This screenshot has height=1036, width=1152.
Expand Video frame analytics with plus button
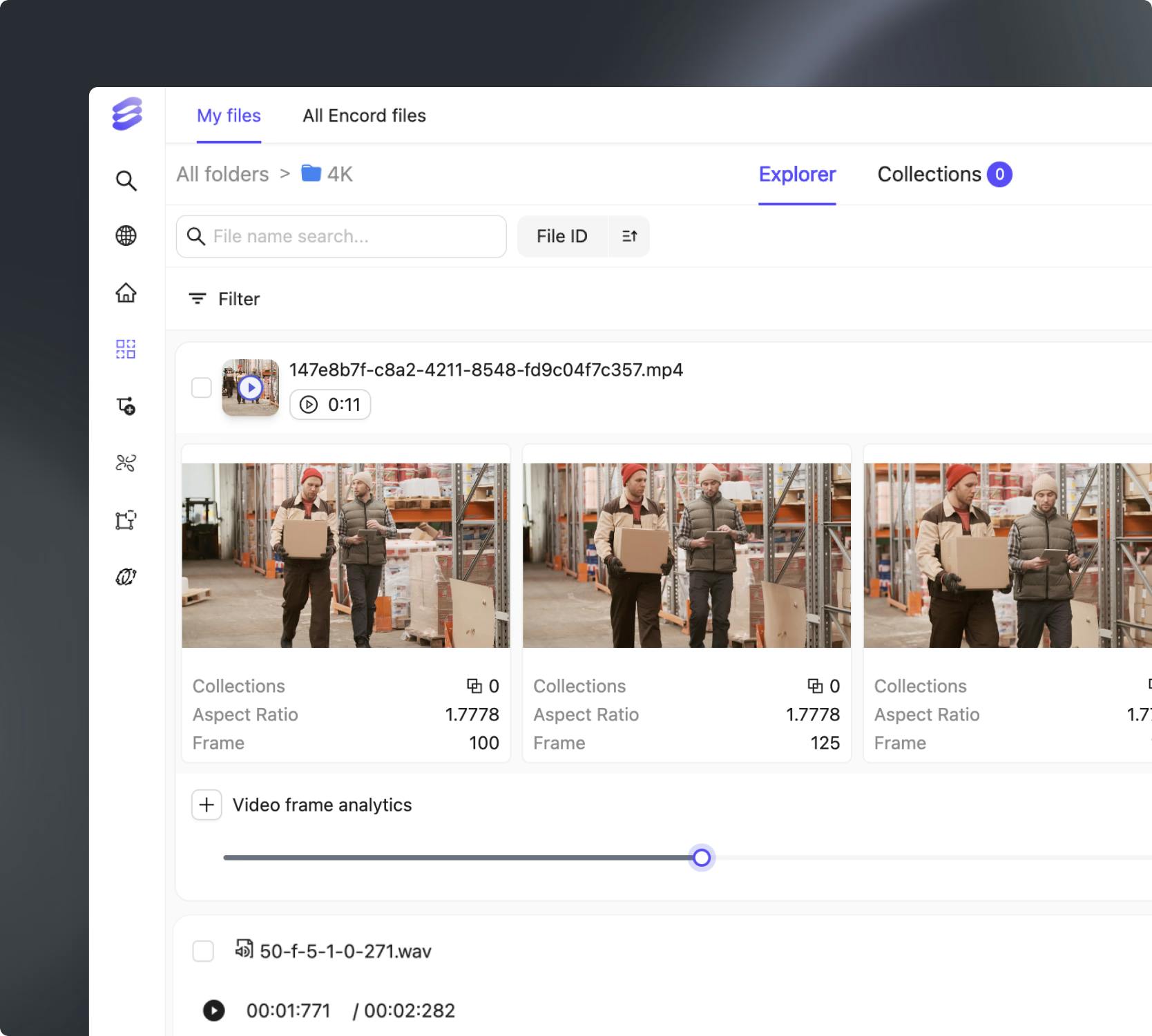207,805
